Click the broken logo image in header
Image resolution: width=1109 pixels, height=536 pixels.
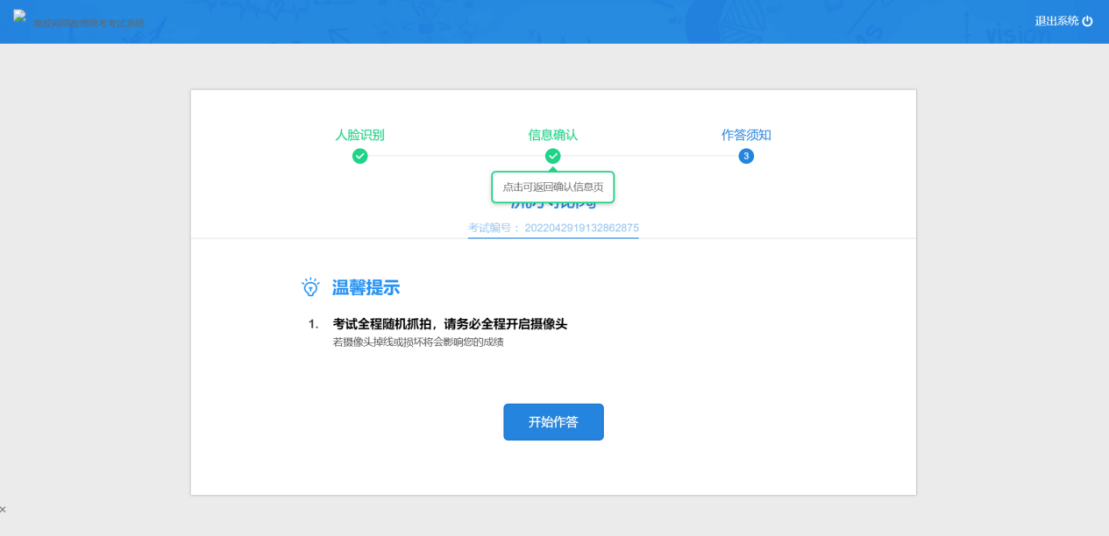20,16
